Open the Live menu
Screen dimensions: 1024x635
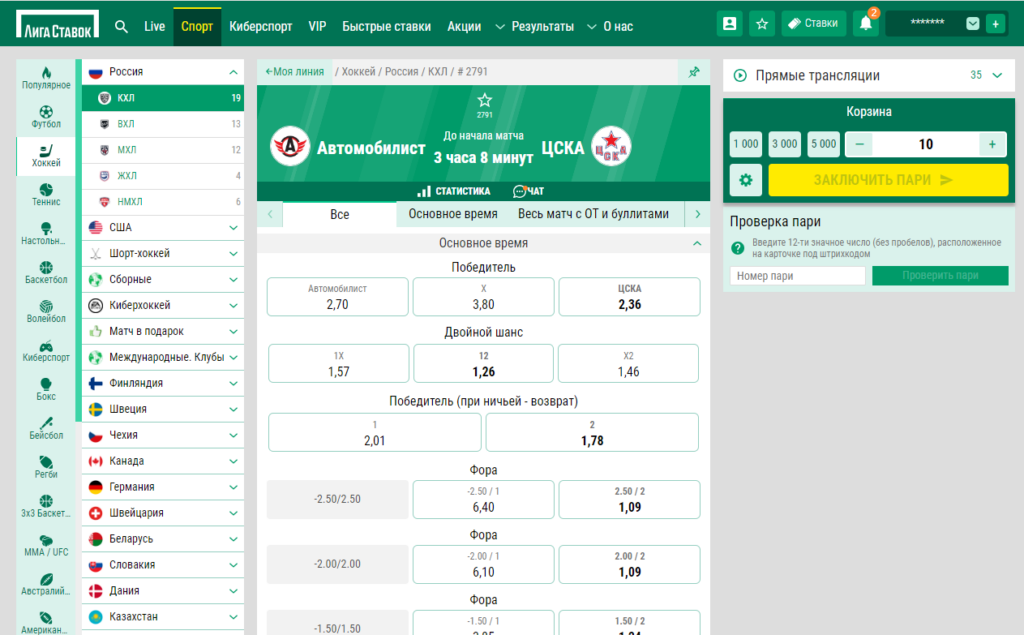pyautogui.click(x=154, y=26)
